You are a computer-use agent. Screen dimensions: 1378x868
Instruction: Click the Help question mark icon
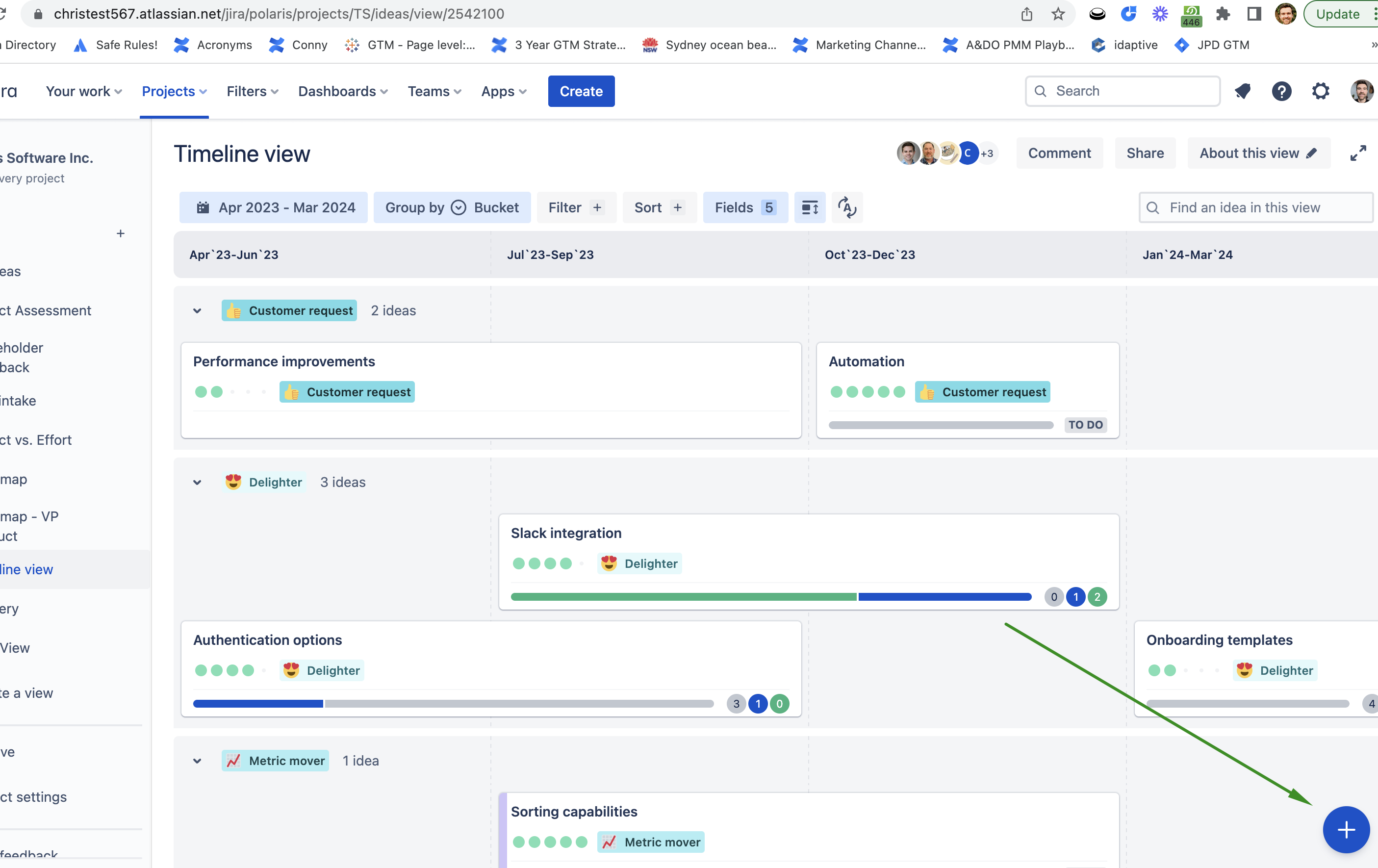pos(1282,91)
